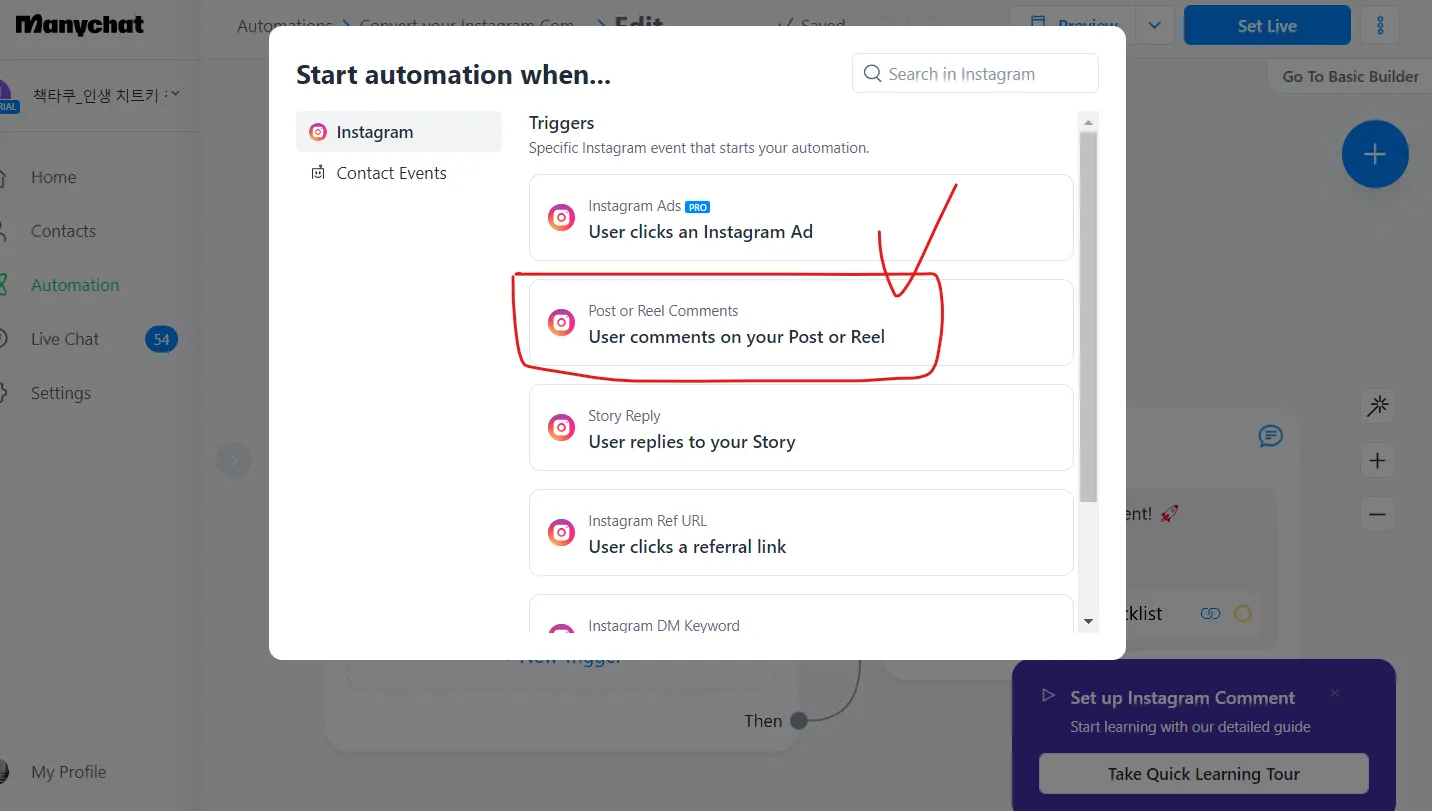This screenshot has height=811, width=1432.
Task: Open Automation in the left navigation
Action: click(x=75, y=285)
